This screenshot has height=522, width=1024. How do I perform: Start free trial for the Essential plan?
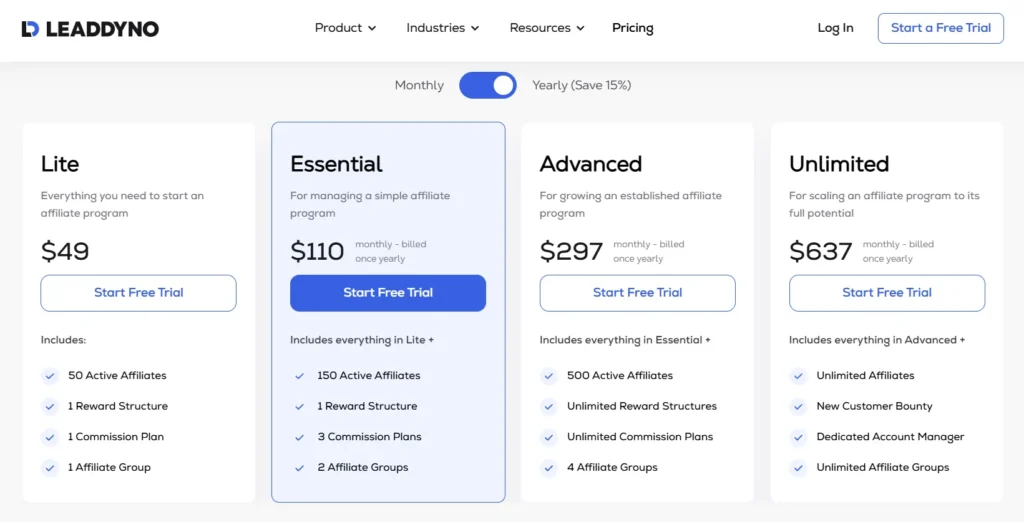coord(388,293)
